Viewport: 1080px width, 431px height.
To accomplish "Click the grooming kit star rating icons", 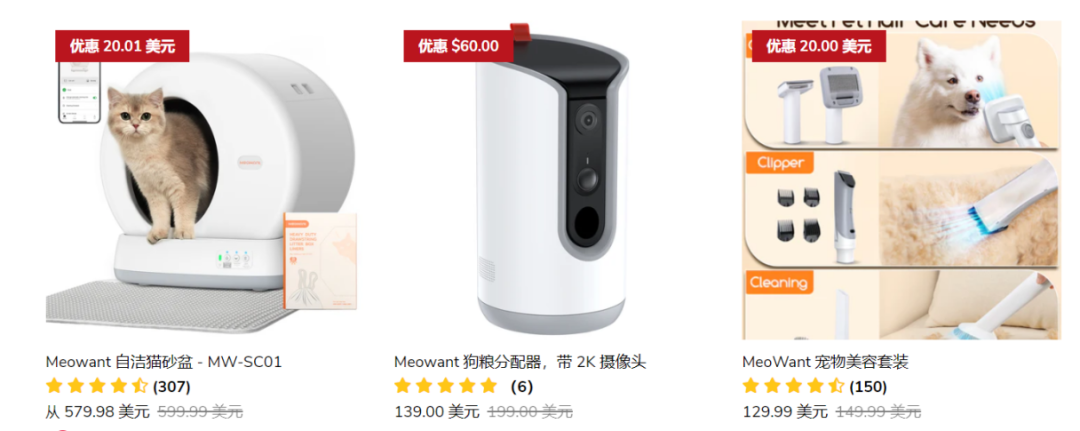I will 793,386.
